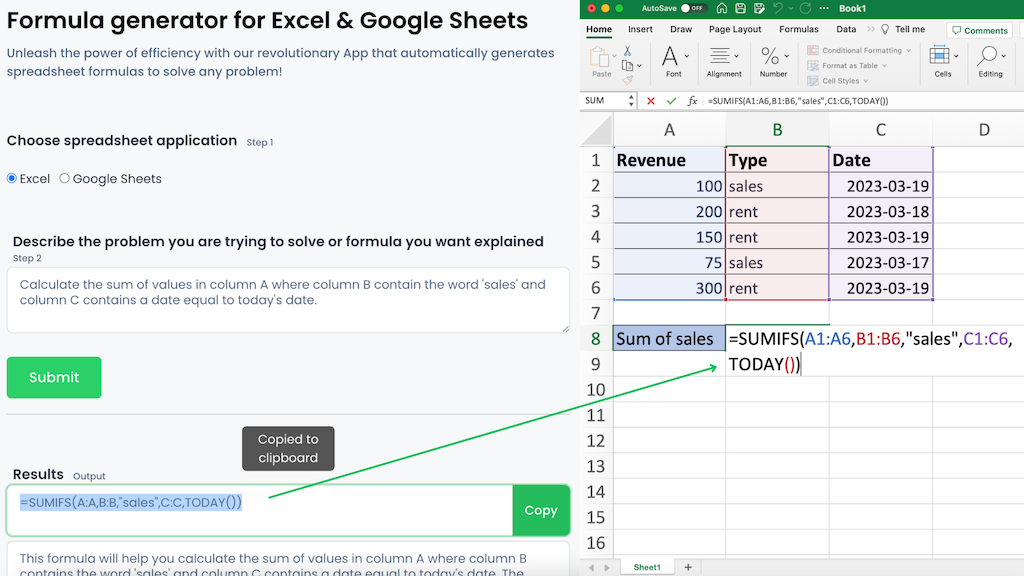Viewport: 1024px width, 576px height.
Task: Select the Format Painter icon
Action: pos(626,80)
